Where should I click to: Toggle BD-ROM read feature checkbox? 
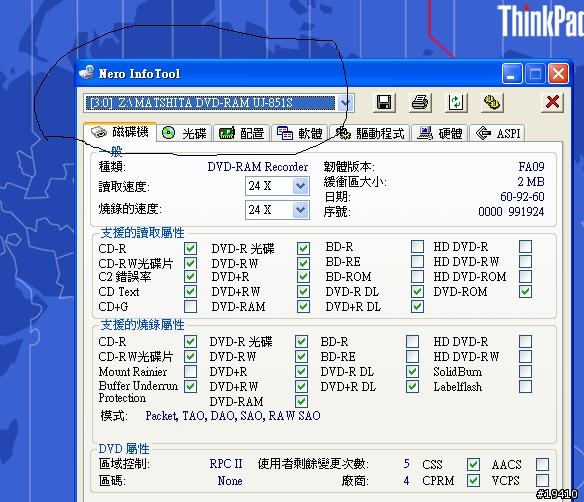click(x=417, y=276)
